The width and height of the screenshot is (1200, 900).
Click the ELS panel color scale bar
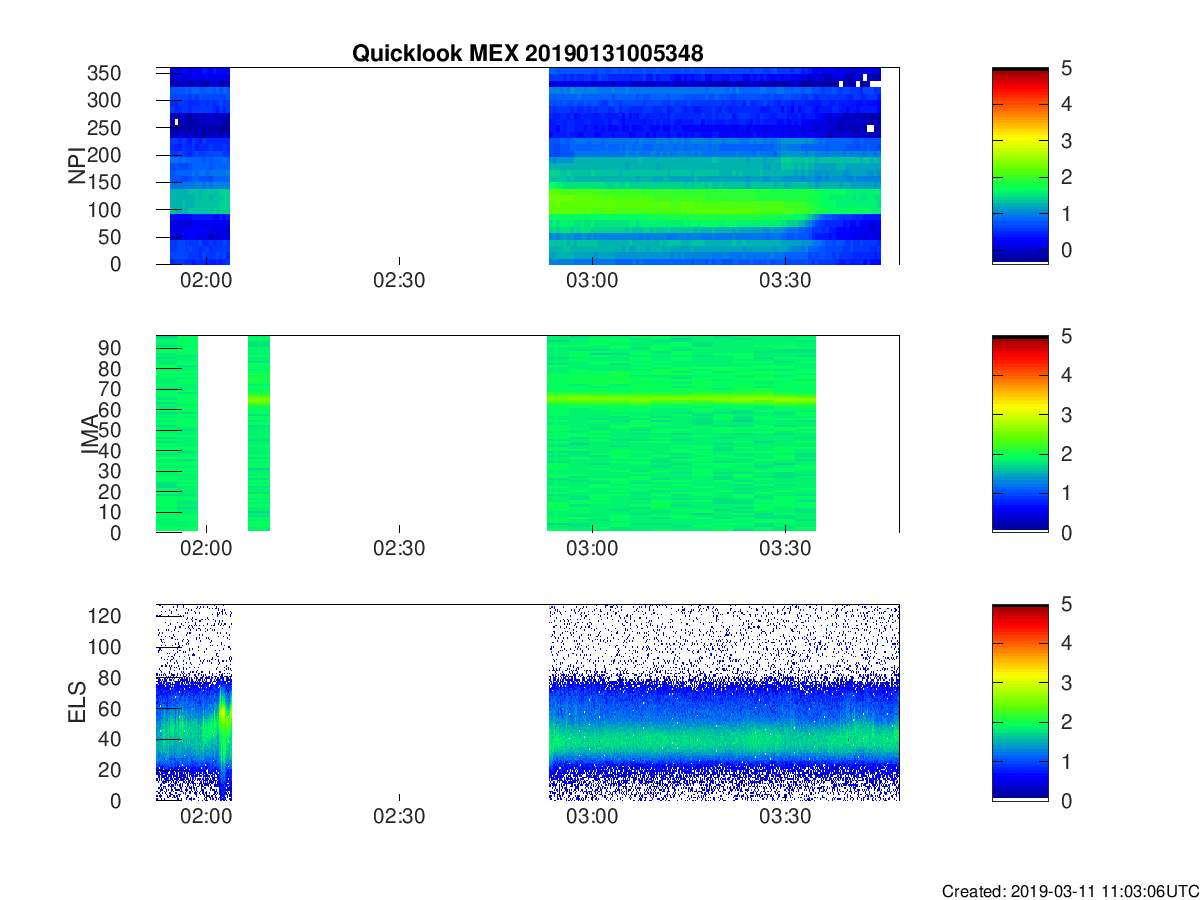(1020, 702)
